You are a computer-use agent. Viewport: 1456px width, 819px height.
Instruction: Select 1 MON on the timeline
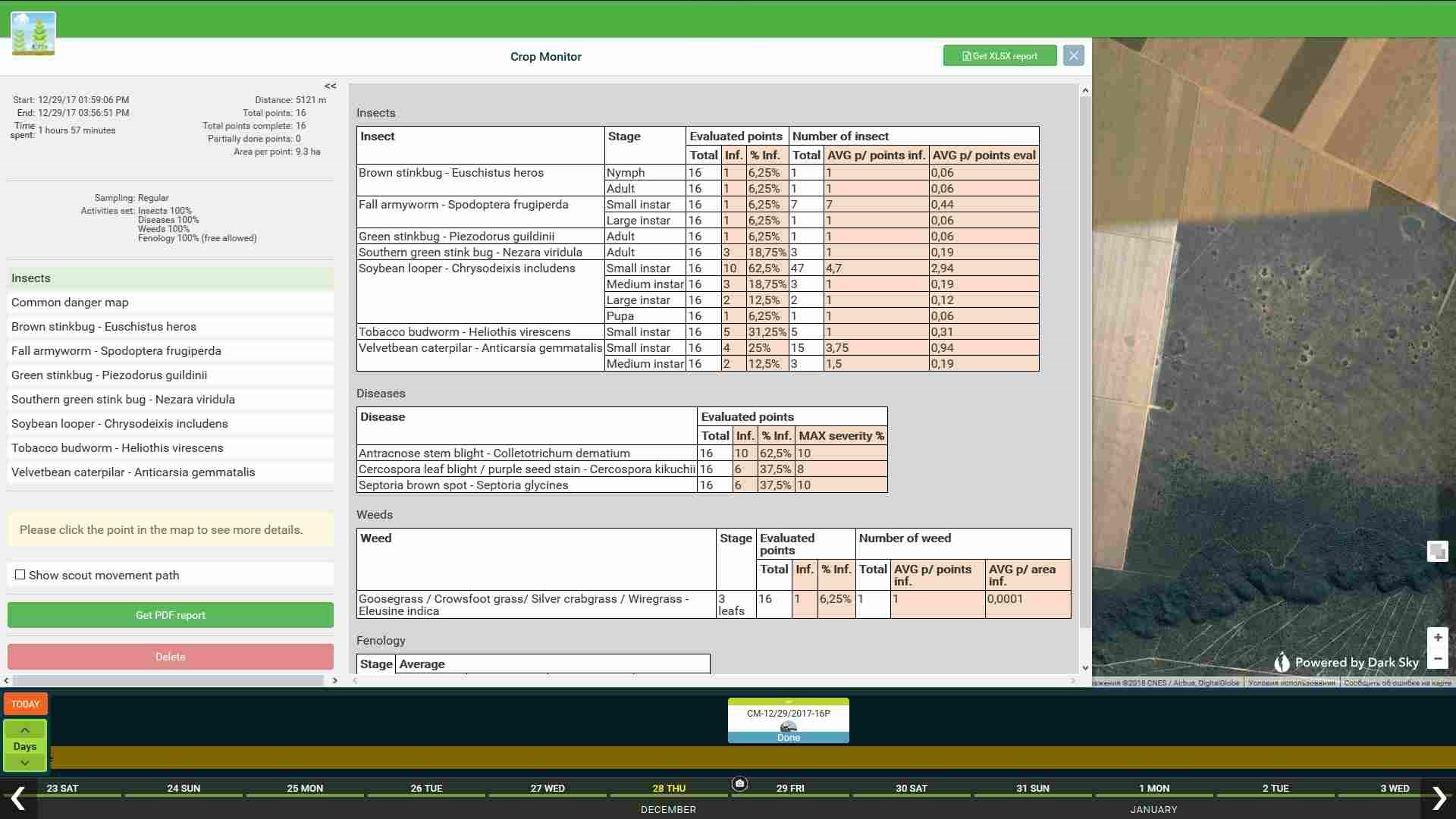[x=1154, y=788]
